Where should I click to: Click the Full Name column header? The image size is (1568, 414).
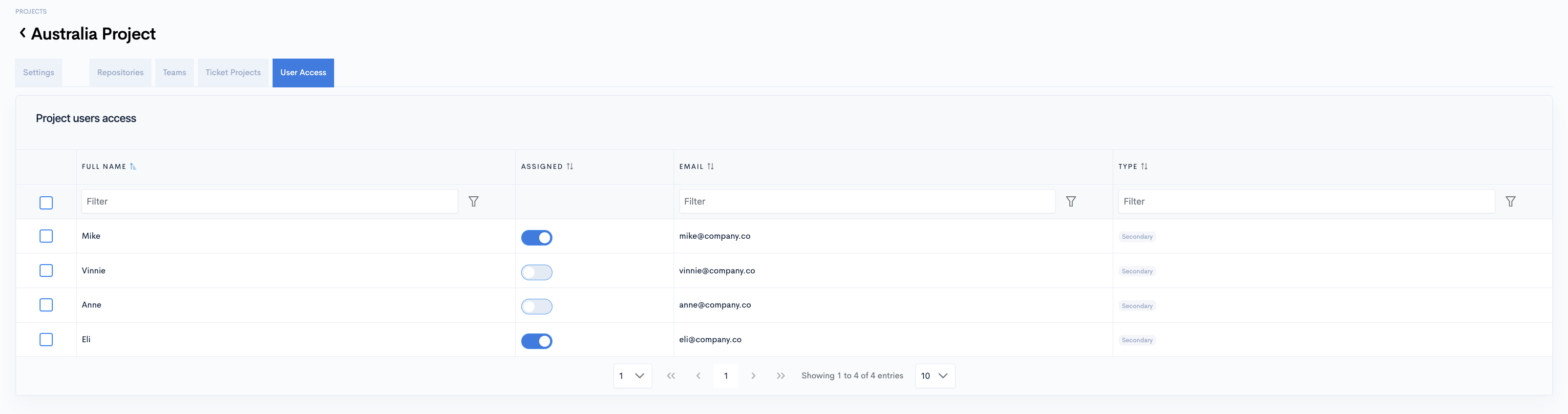104,166
